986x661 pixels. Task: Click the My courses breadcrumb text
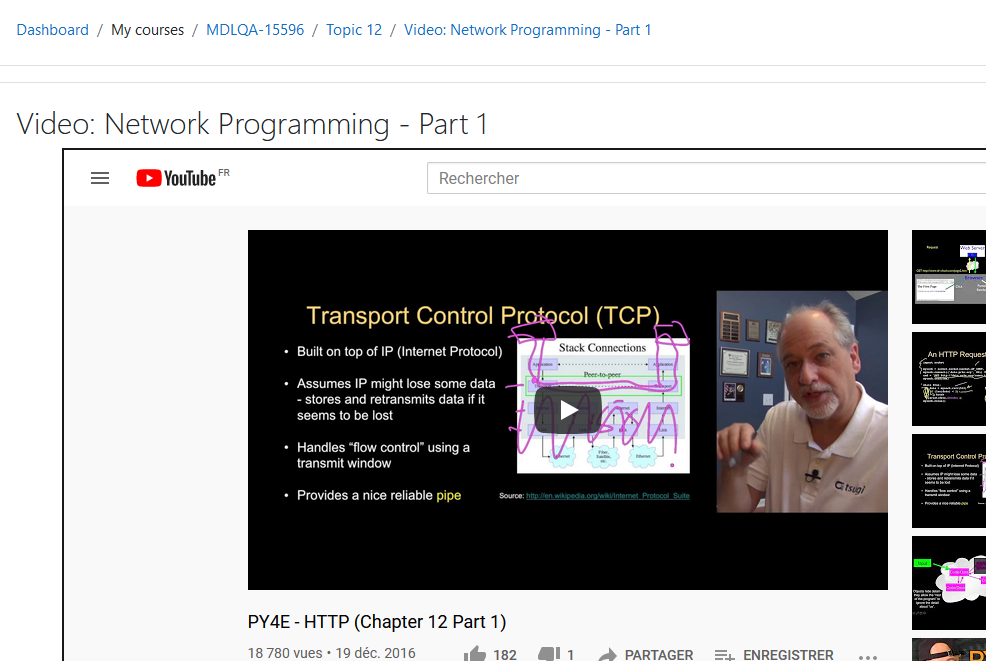tap(147, 30)
